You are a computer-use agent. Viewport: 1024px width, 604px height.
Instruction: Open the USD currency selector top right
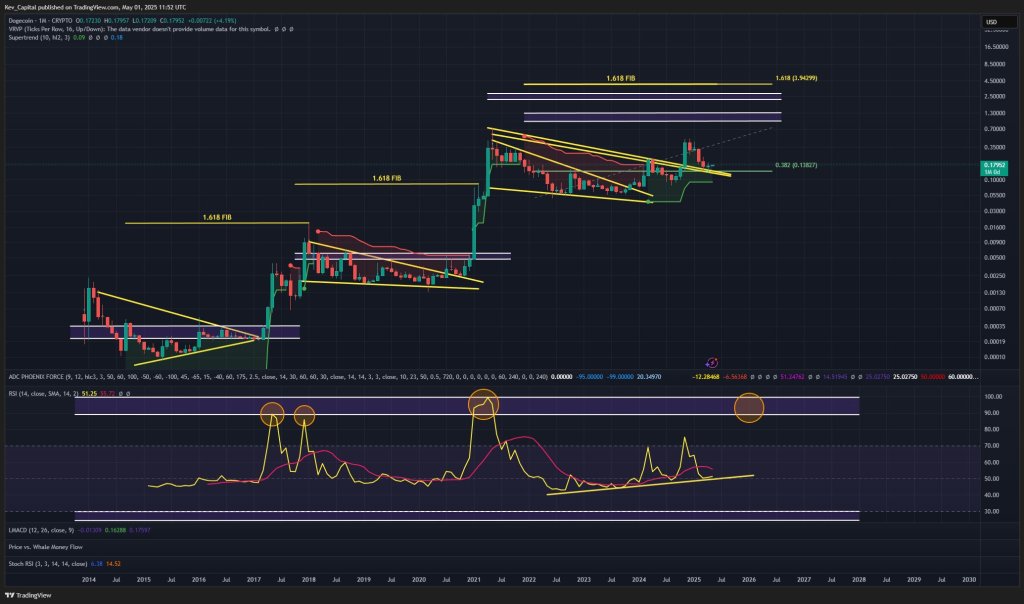[990, 19]
